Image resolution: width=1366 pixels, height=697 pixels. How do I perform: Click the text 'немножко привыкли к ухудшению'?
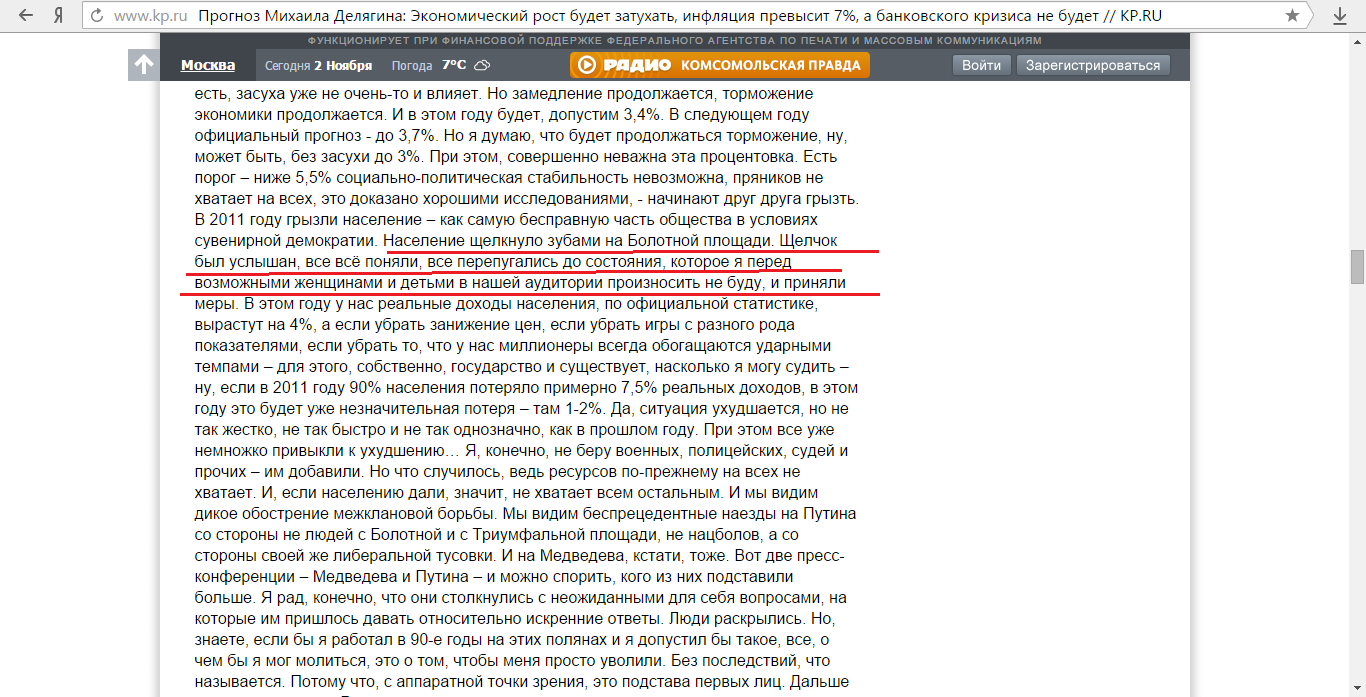(x=318, y=451)
